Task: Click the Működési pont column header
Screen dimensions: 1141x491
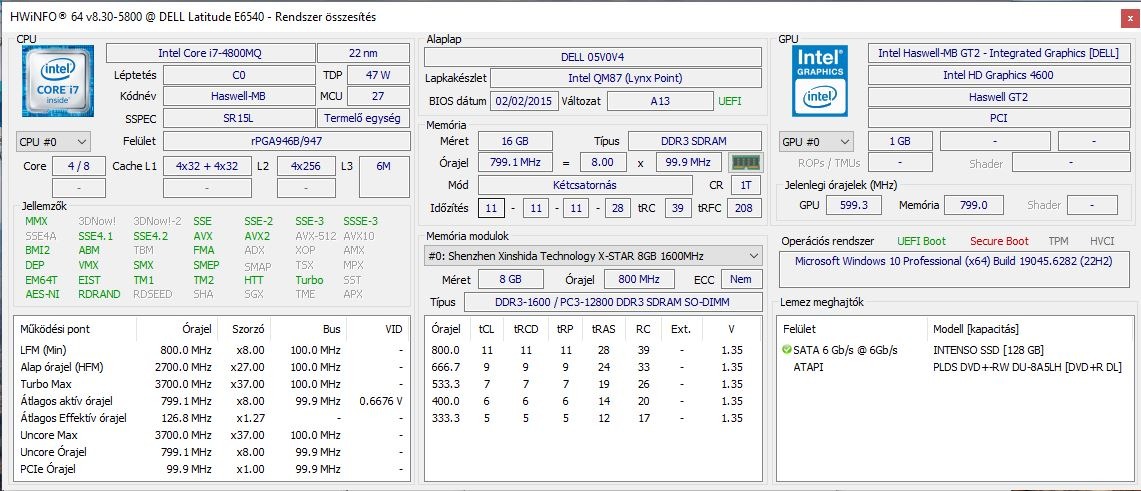Action: pyautogui.click(x=76, y=329)
